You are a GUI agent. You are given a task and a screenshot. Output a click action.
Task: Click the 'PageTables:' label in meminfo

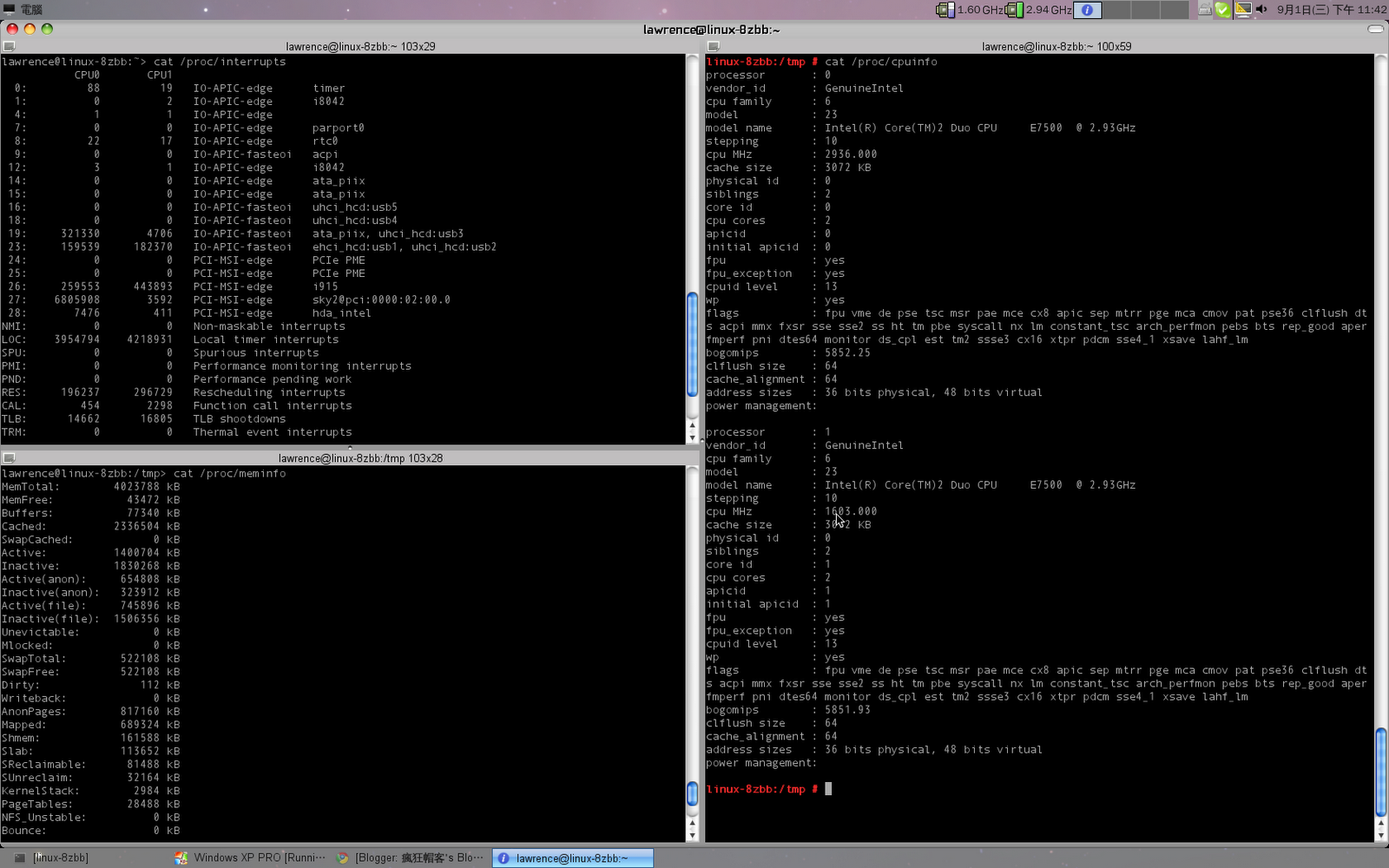[x=36, y=804]
